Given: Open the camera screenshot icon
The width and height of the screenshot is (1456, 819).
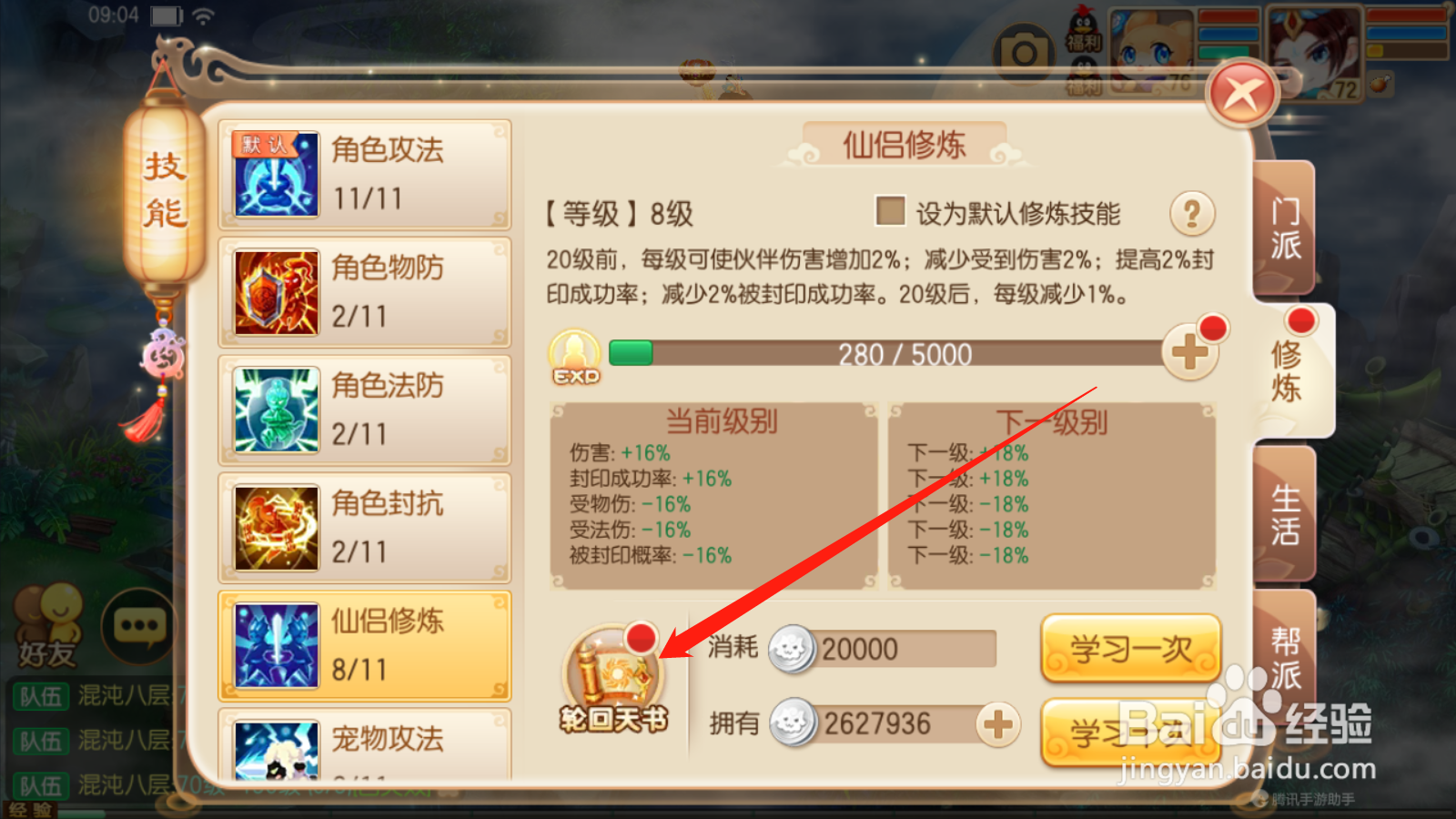Looking at the screenshot, I should pos(1024,54).
